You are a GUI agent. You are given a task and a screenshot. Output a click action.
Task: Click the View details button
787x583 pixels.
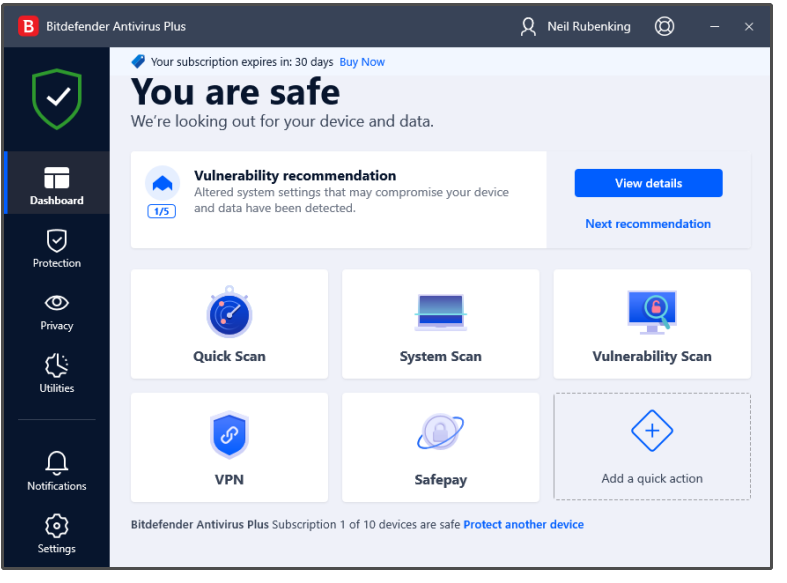[x=648, y=183]
